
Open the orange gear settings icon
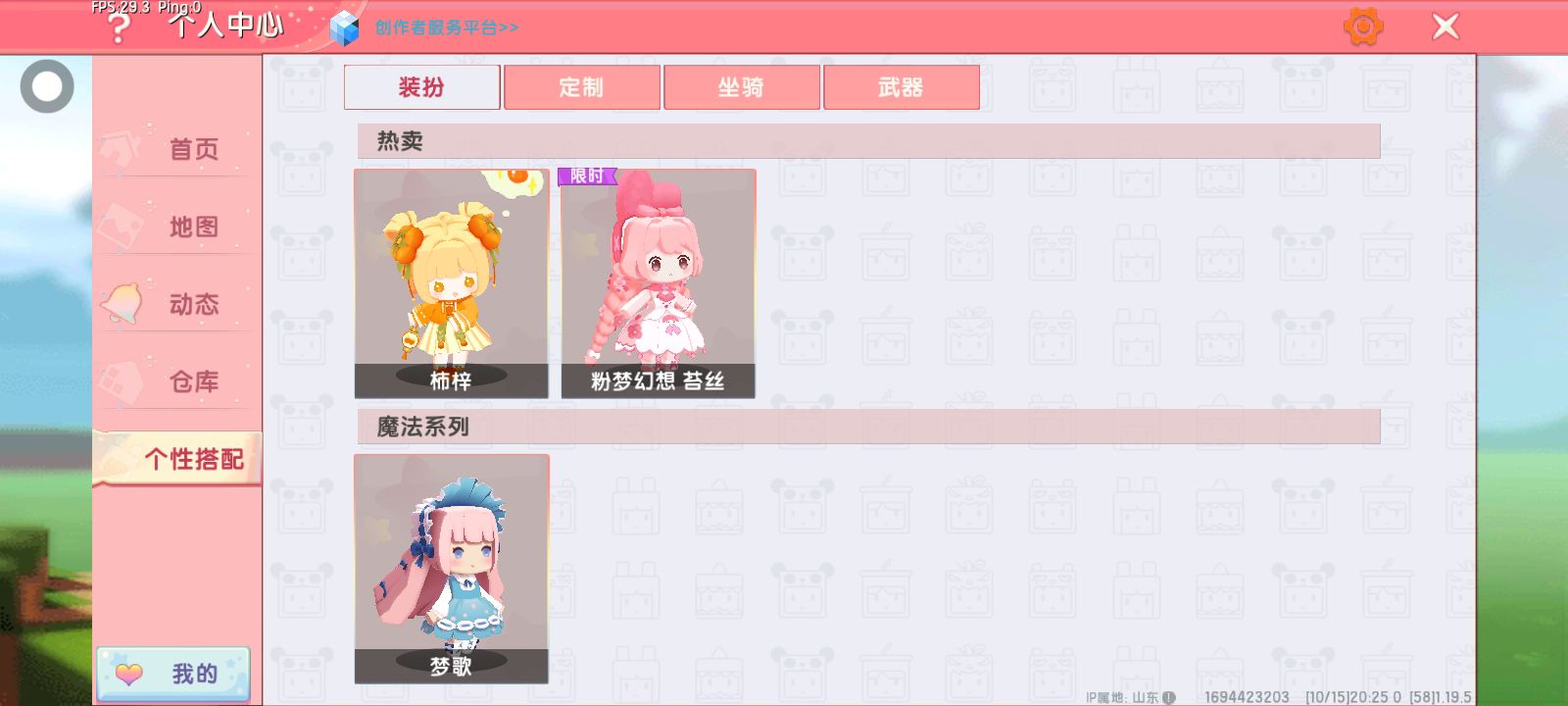[1363, 26]
